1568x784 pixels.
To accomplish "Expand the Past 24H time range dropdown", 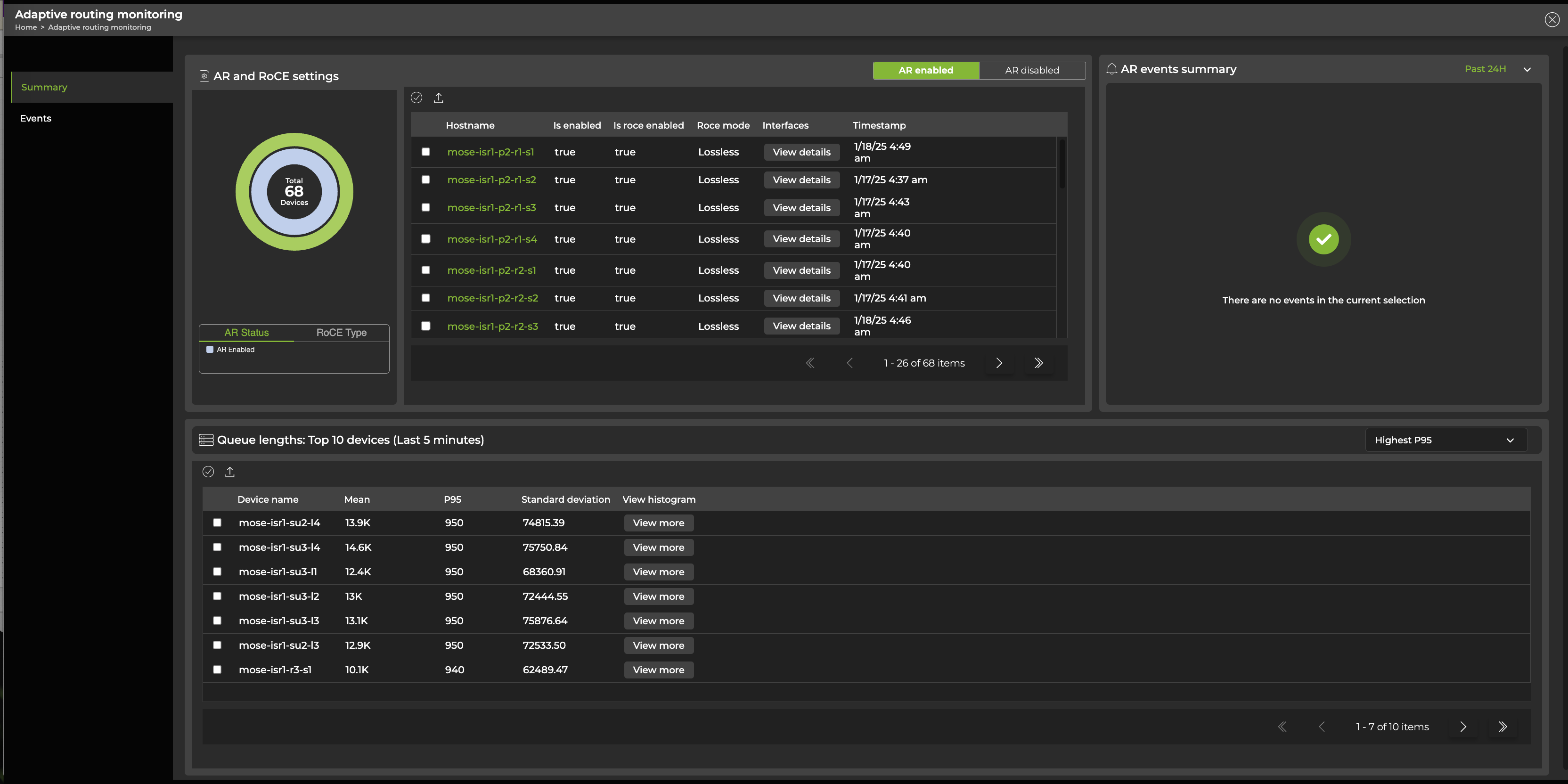I will tap(1526, 69).
